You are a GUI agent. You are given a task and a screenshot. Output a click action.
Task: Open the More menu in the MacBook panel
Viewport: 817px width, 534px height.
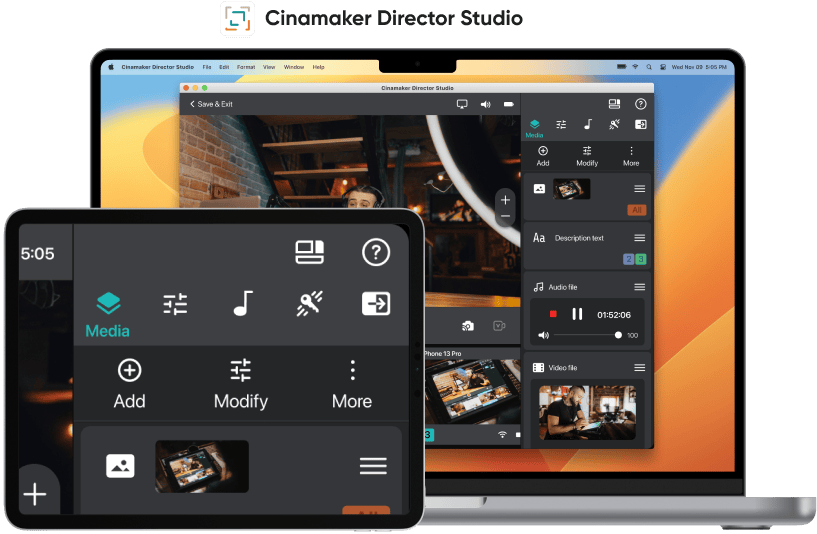click(631, 156)
